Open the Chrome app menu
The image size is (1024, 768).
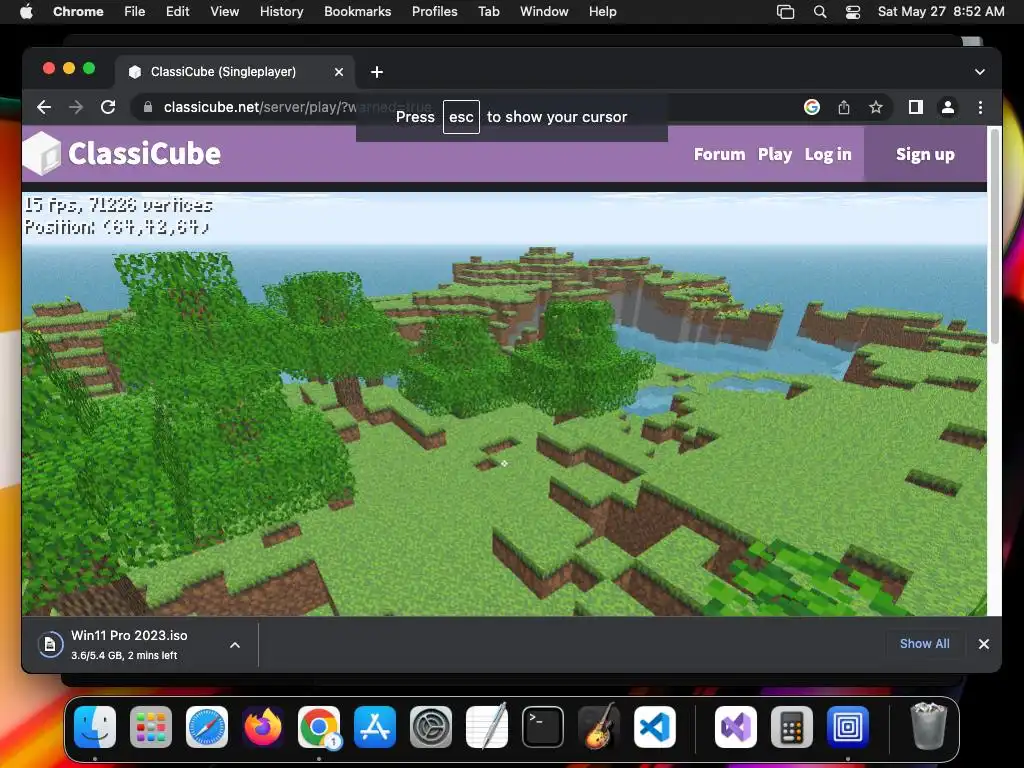(78, 12)
